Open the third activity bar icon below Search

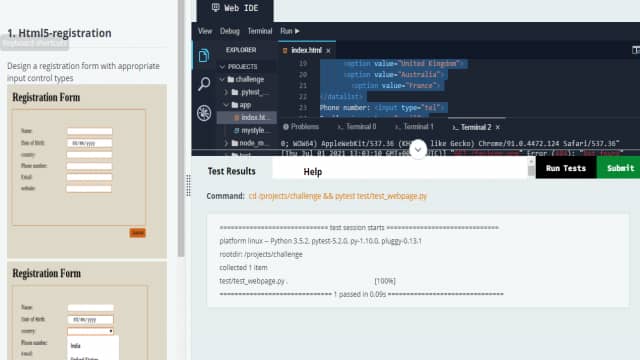coord(204,113)
